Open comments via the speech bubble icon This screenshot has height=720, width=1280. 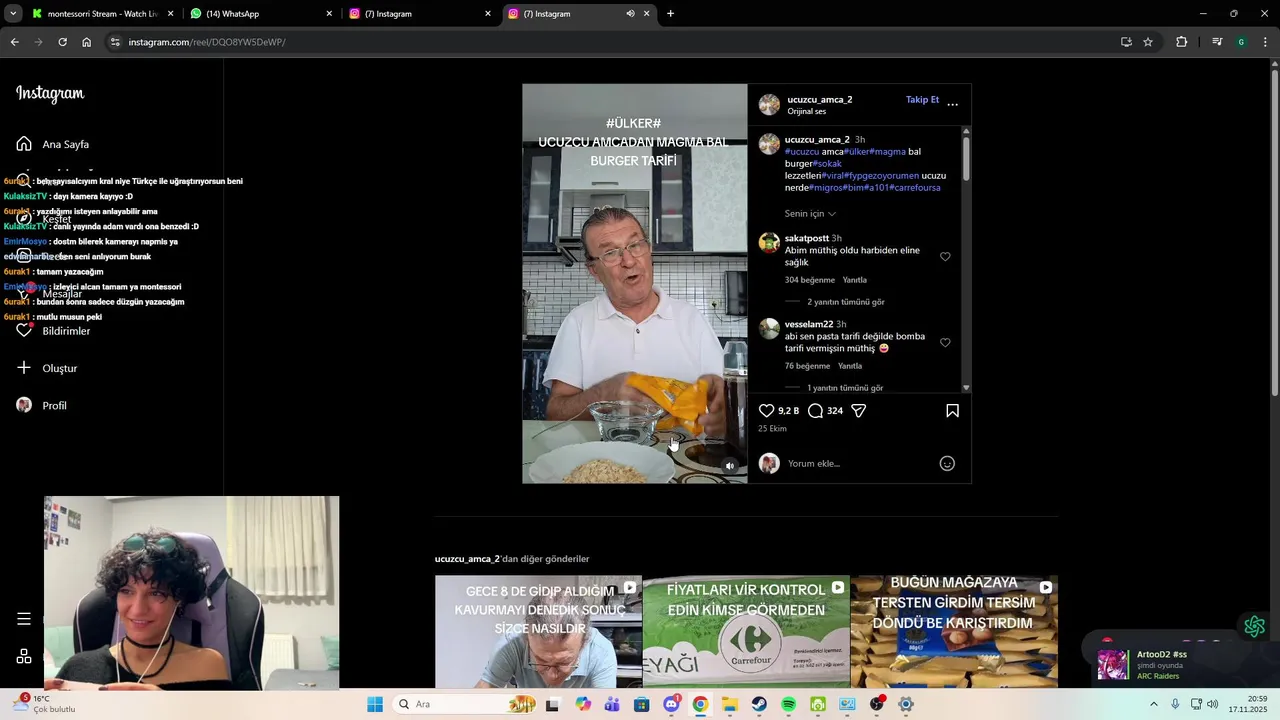(815, 411)
